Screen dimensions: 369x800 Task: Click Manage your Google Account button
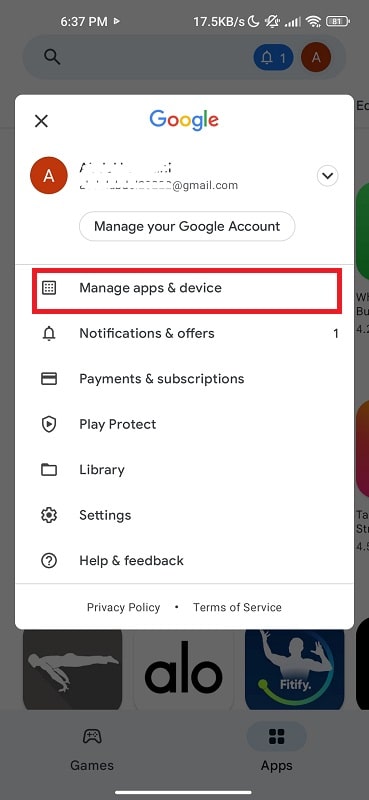coord(187,226)
